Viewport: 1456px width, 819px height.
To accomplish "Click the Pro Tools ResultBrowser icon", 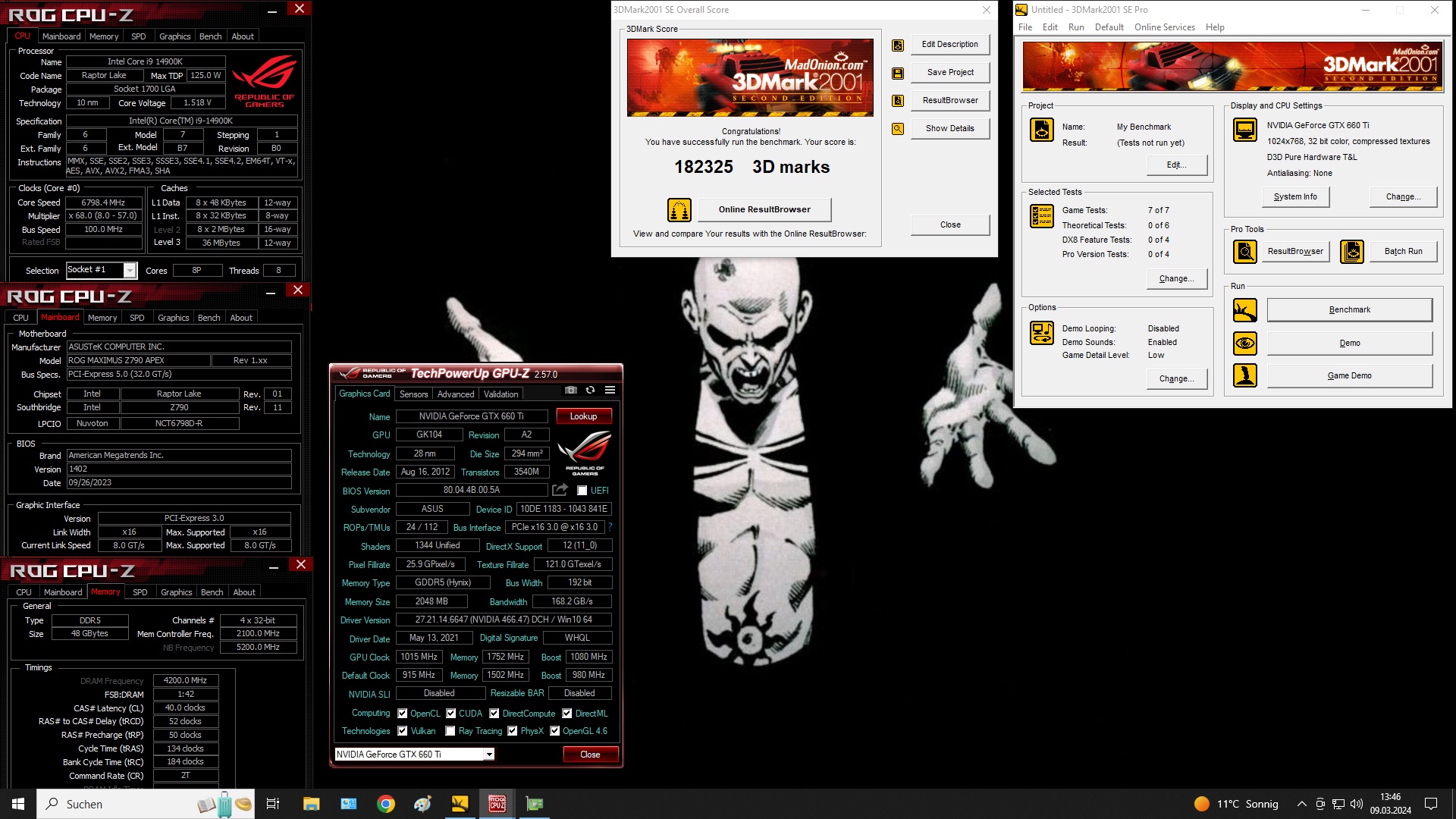I will click(1244, 251).
